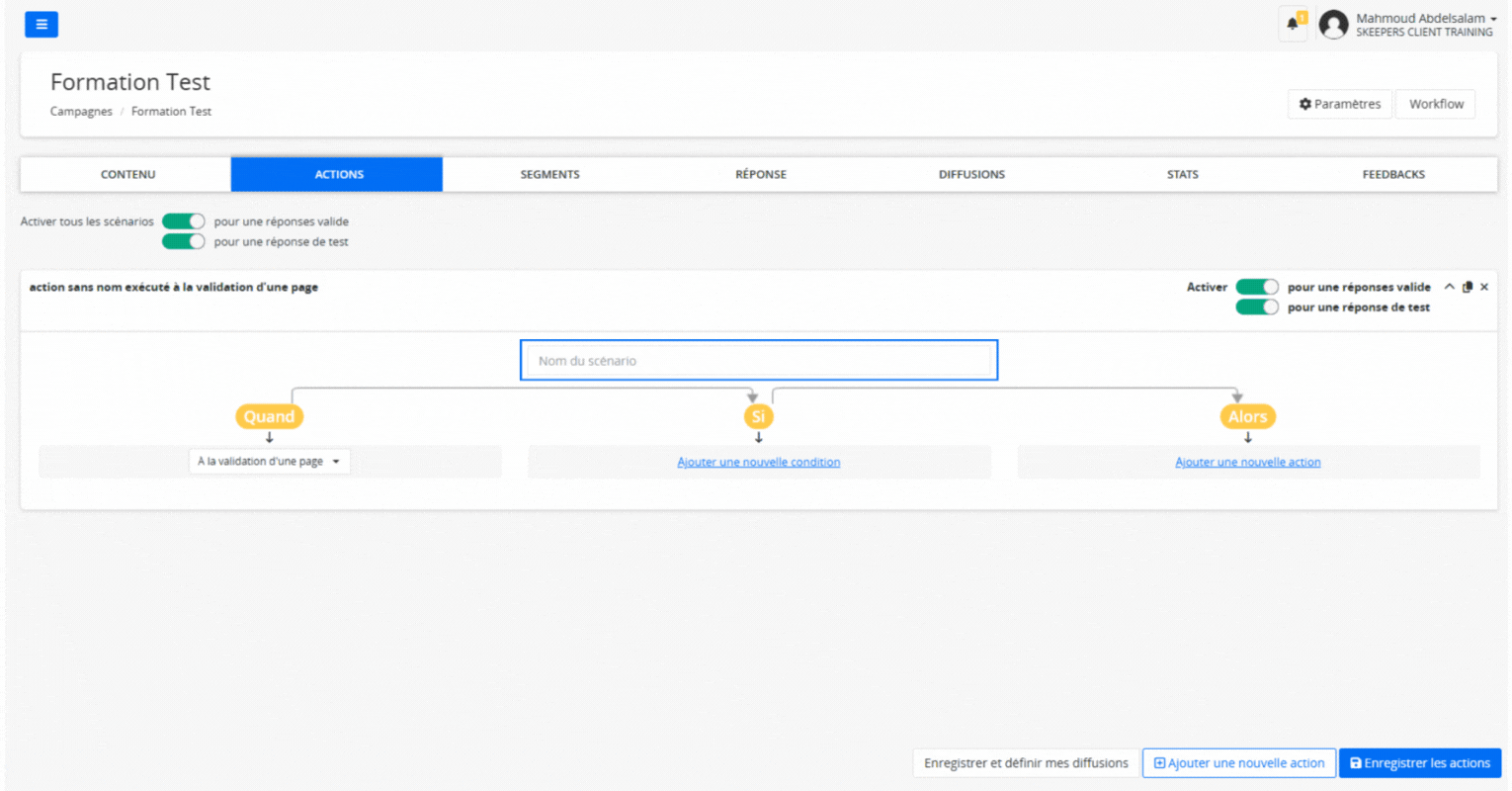The width and height of the screenshot is (1512, 791).
Task: Toggle all scenarios for valid responses
Action: tap(183, 221)
